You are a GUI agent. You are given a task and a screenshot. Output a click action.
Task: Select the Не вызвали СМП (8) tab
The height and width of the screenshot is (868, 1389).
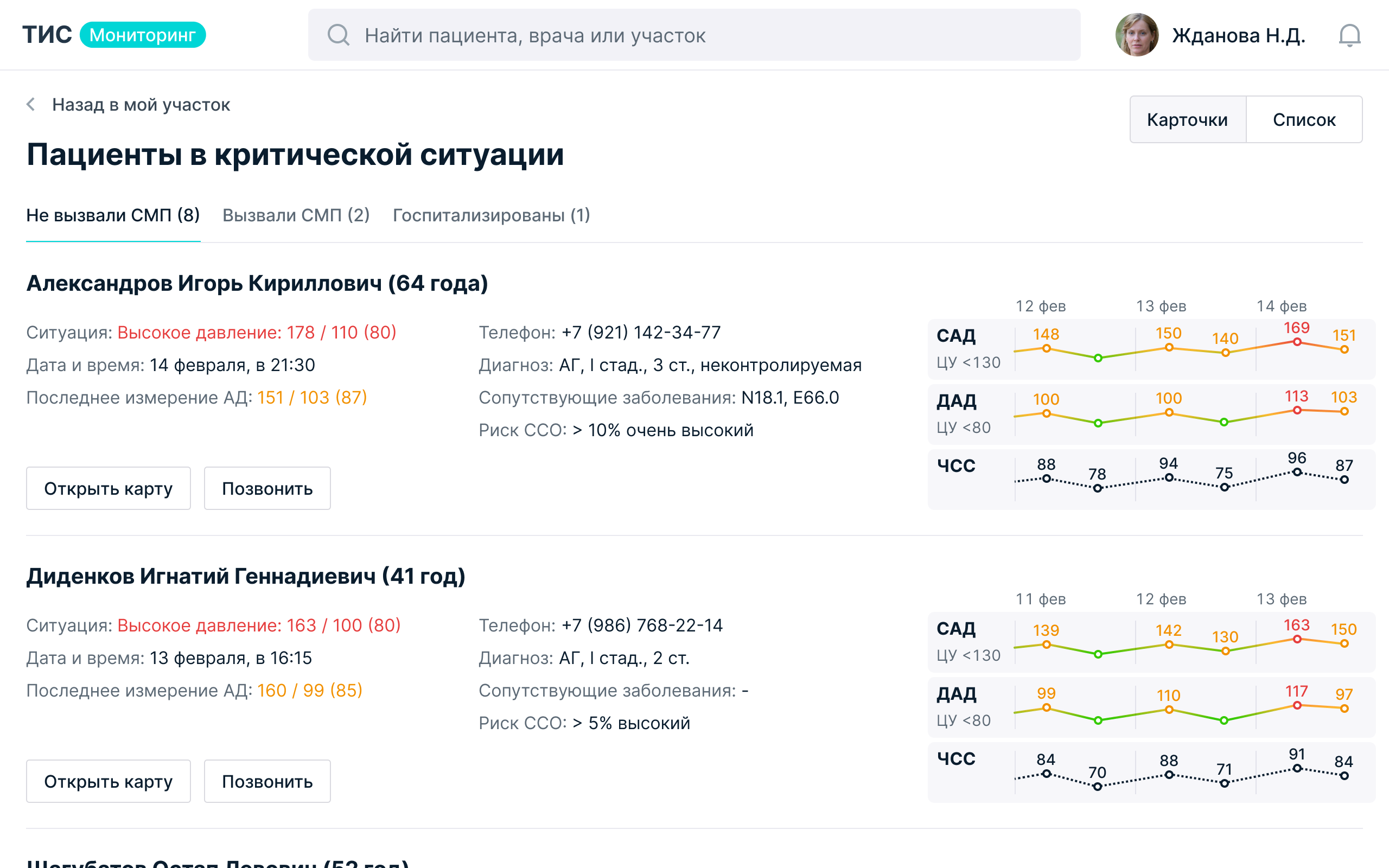113,215
